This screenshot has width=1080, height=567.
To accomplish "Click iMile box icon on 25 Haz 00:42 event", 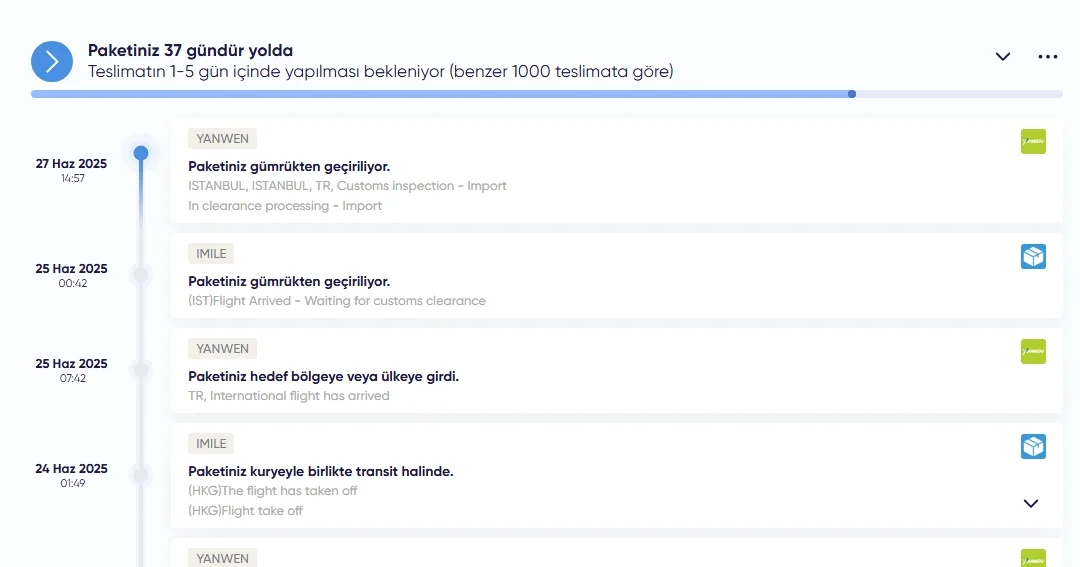I will [1033, 257].
